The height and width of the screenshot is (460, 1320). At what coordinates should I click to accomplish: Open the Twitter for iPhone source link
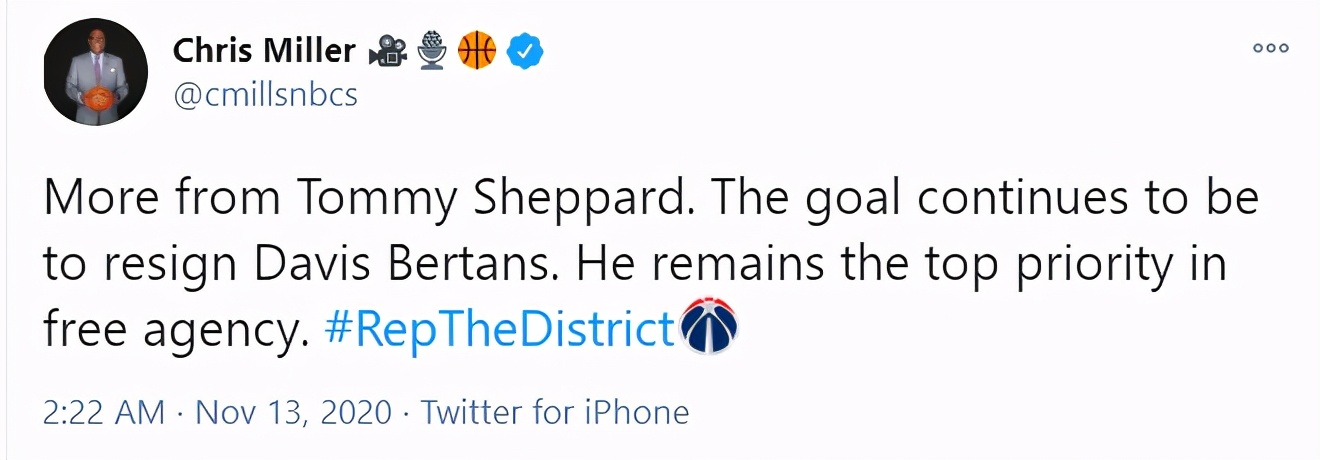tap(555, 411)
